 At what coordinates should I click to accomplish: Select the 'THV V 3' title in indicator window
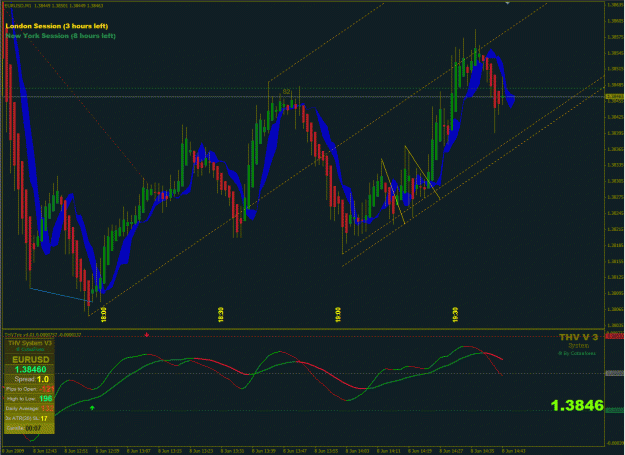pyautogui.click(x=578, y=337)
